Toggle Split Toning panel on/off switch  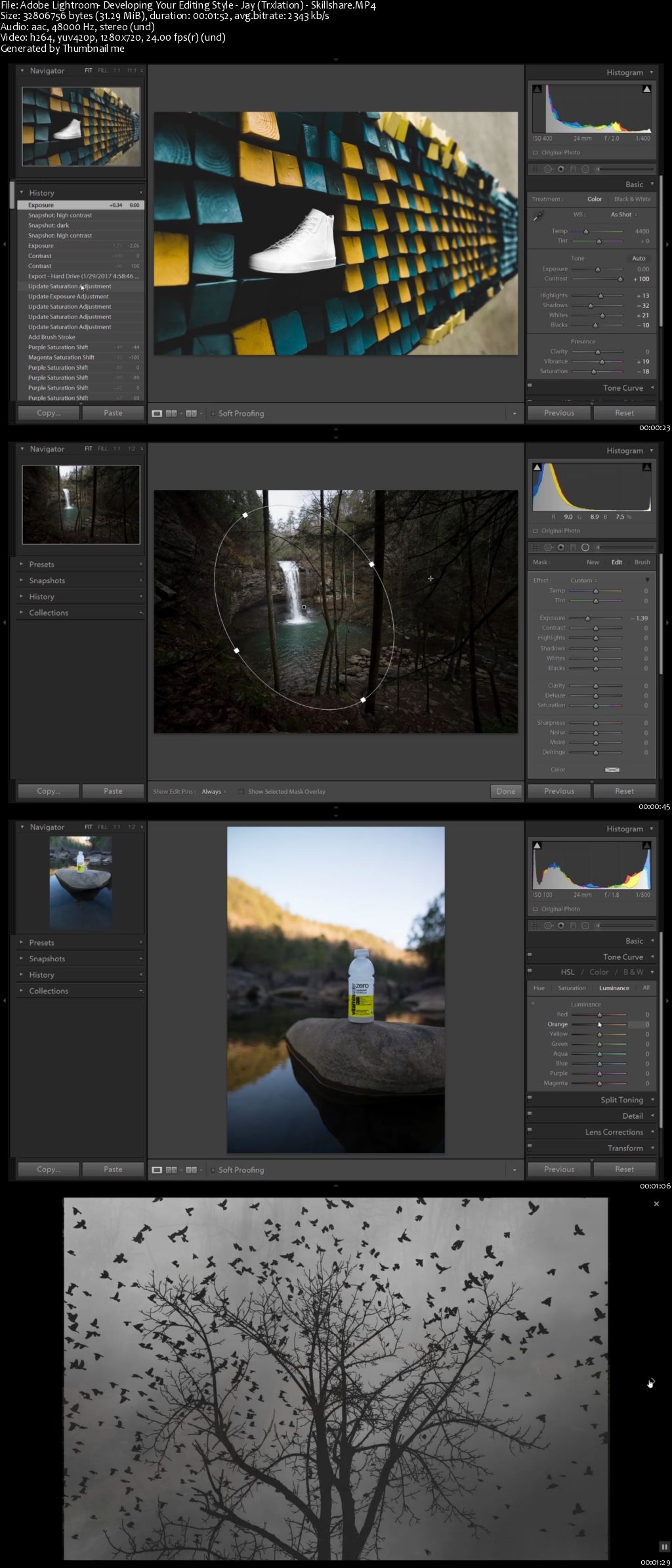tap(530, 1097)
